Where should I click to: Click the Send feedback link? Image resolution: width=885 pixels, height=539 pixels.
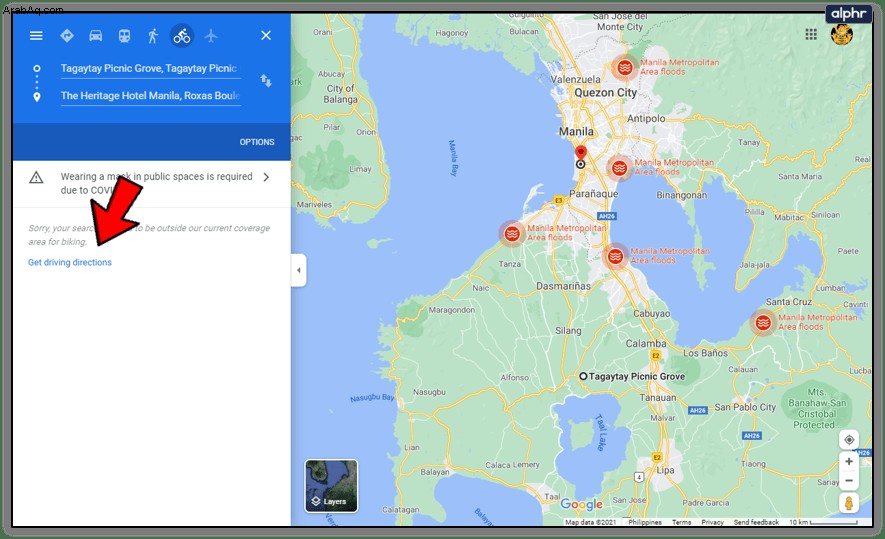click(x=756, y=523)
